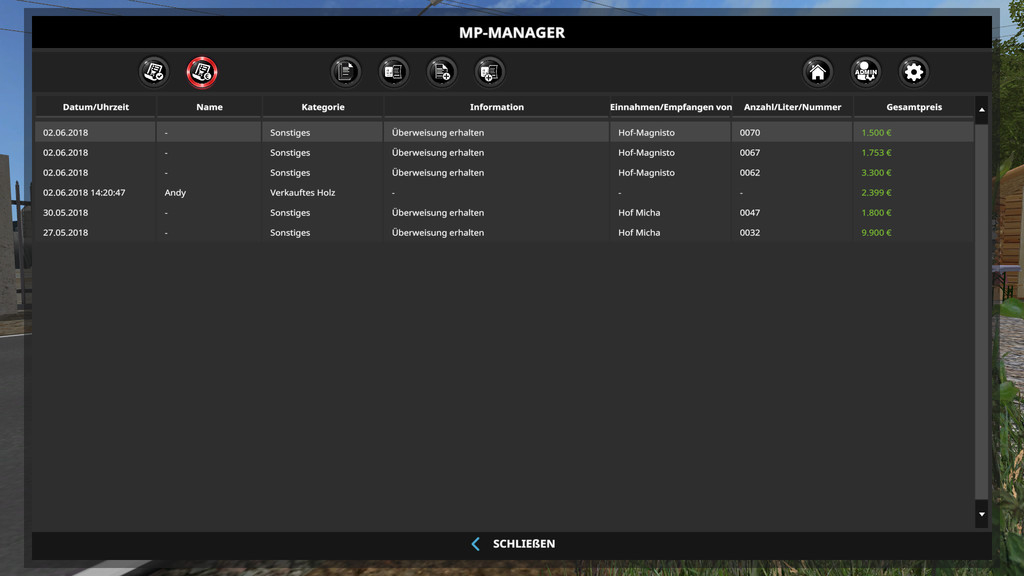The height and width of the screenshot is (576, 1024).
Task: Click the red-highlighted invoice euro icon
Action: point(202,72)
